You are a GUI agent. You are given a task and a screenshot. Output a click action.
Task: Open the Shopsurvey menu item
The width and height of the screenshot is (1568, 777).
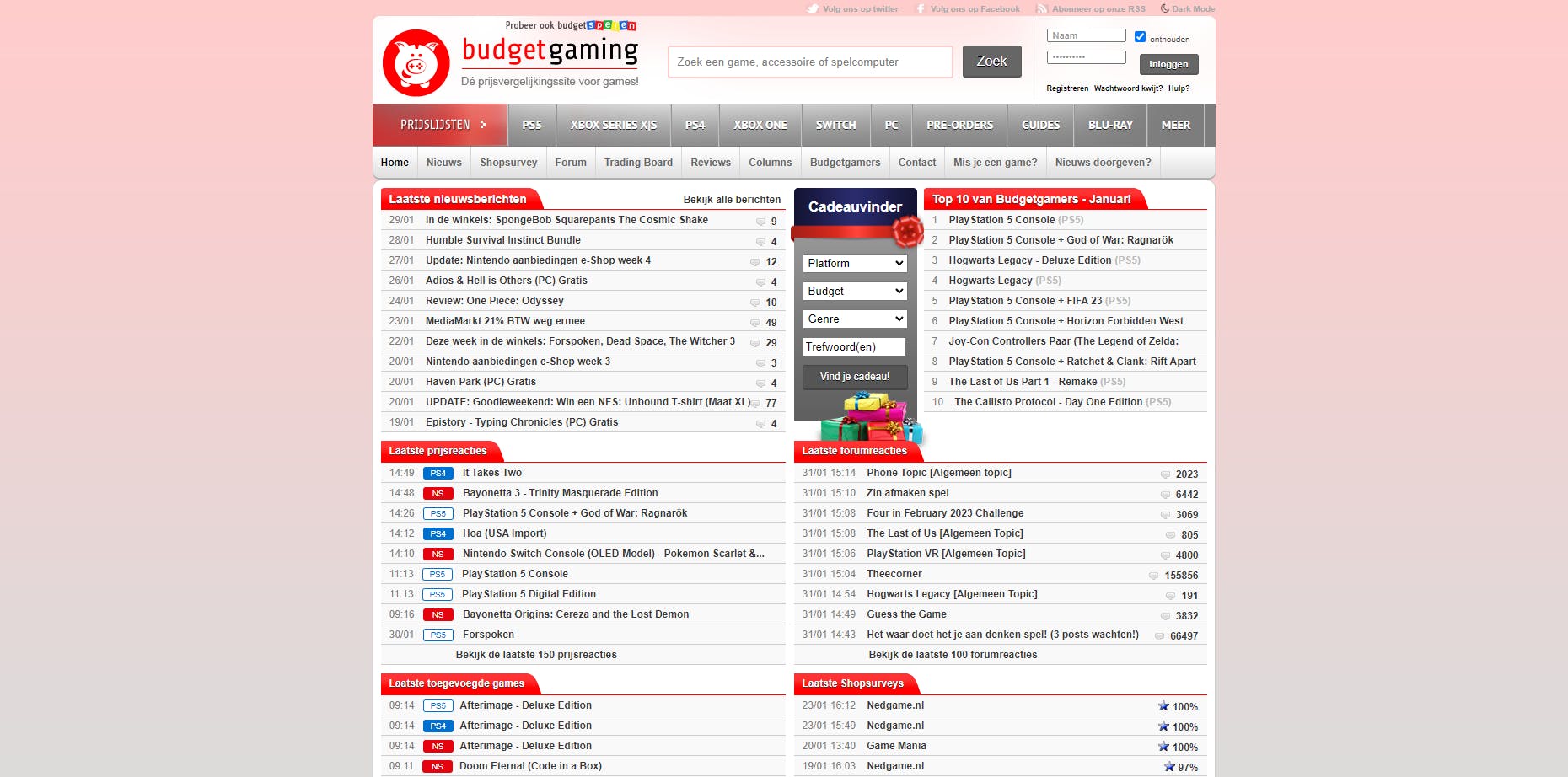coord(508,163)
